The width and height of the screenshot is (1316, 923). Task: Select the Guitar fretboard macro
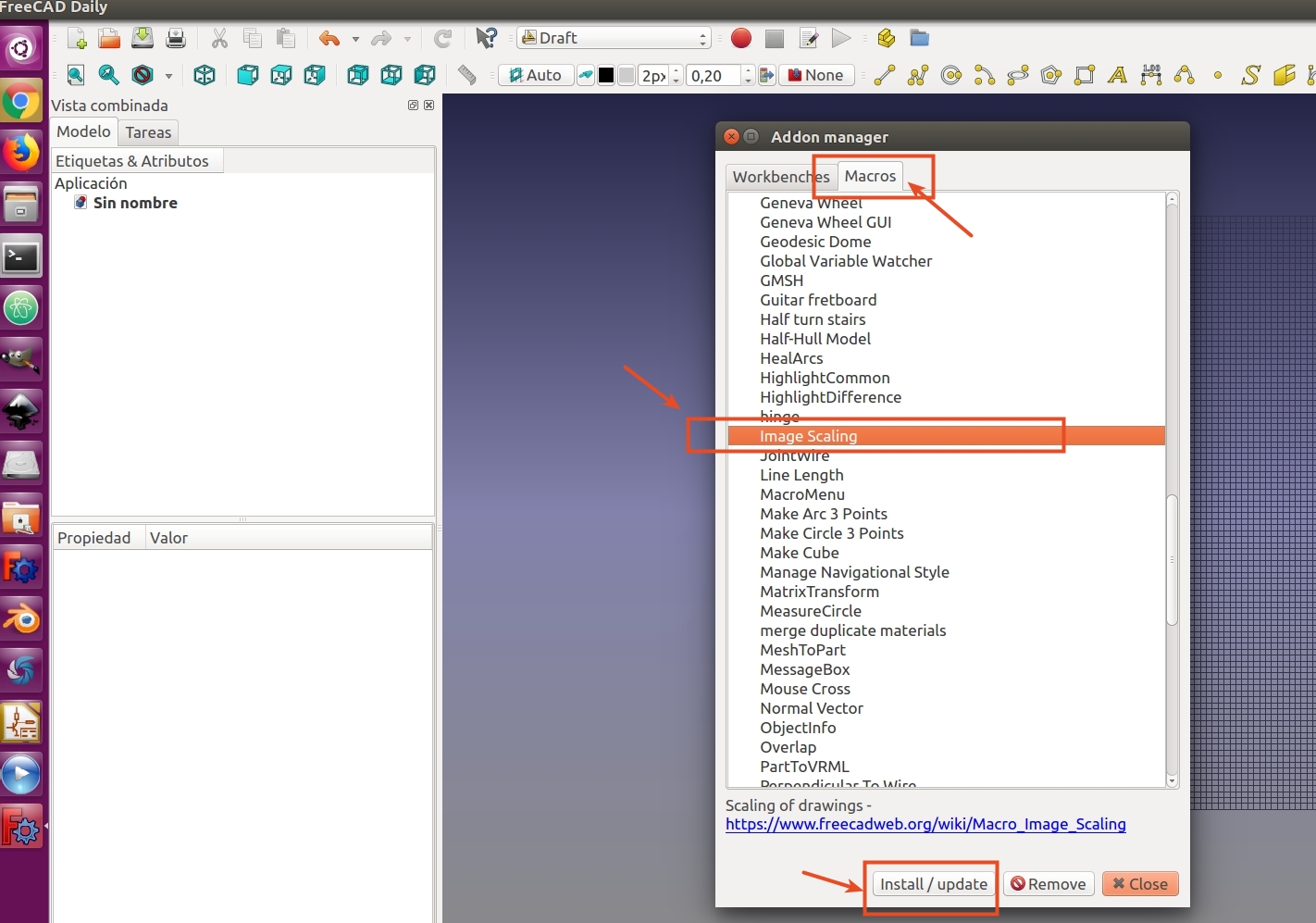pyautogui.click(x=818, y=300)
